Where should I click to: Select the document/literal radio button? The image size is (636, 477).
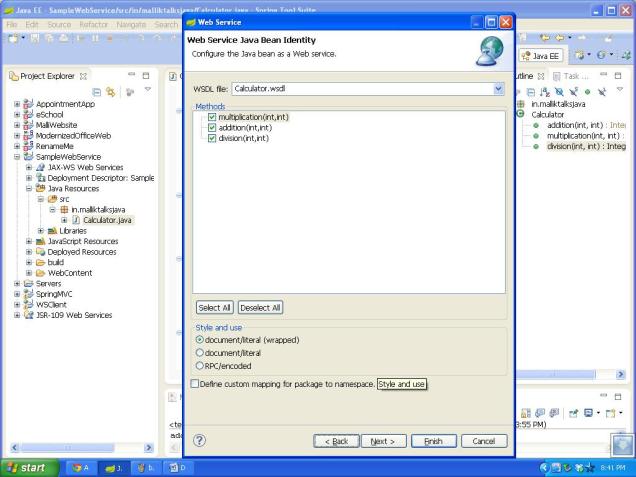(x=200, y=353)
